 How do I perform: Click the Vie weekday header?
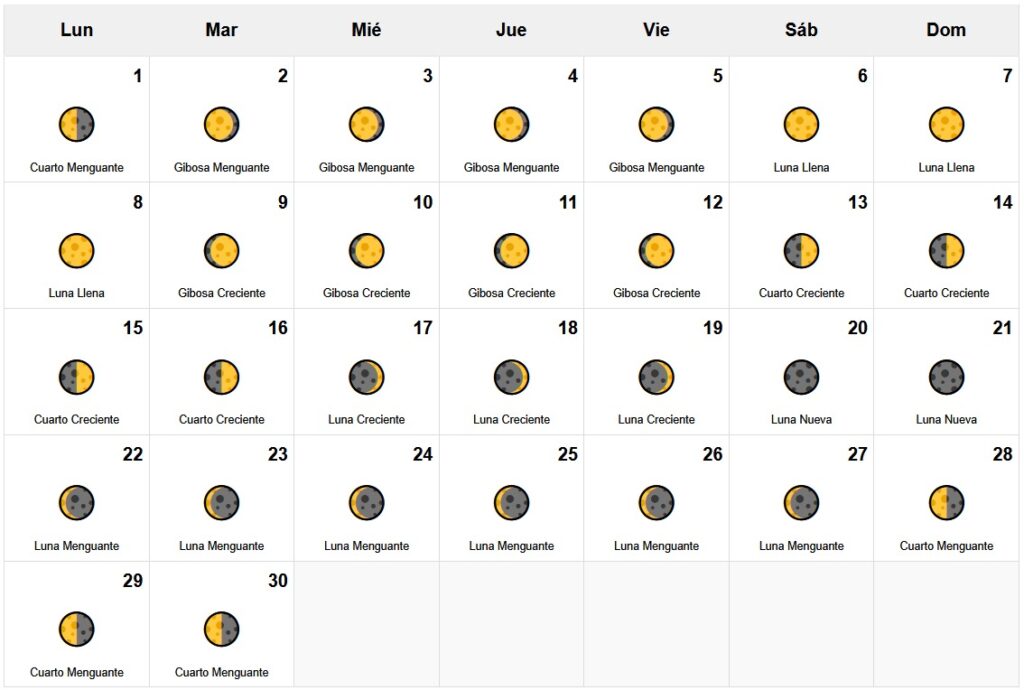[x=656, y=30]
